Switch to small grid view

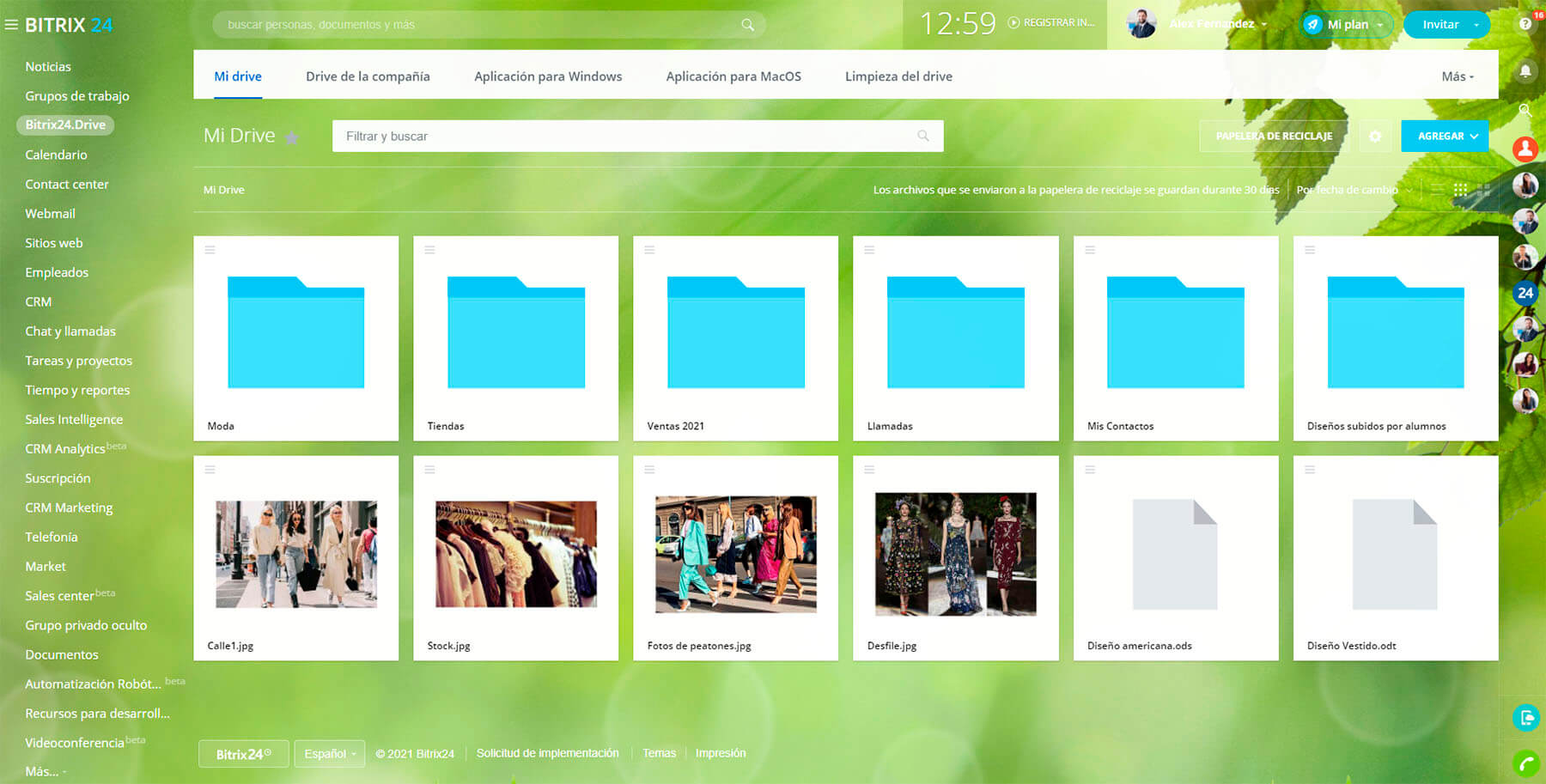point(1460,190)
